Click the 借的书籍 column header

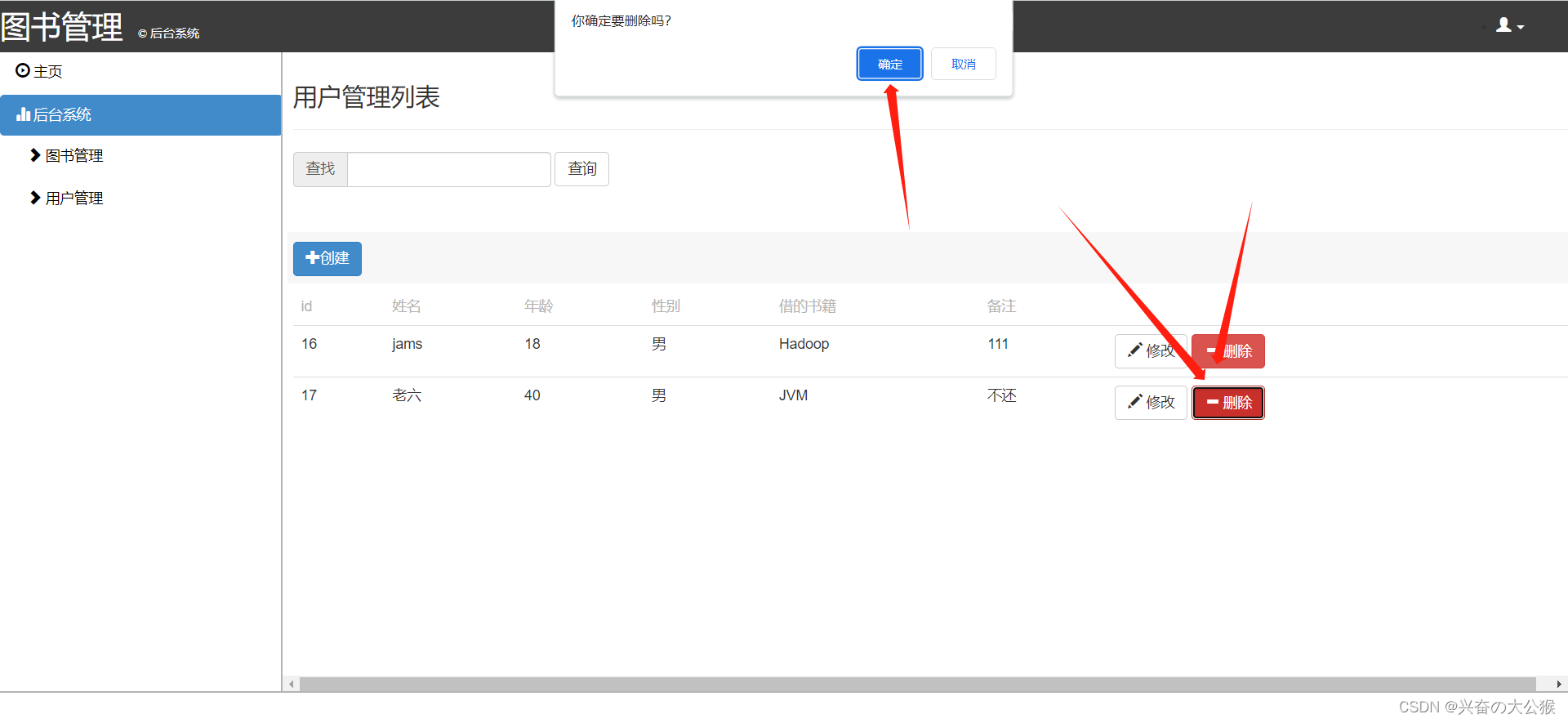[808, 306]
